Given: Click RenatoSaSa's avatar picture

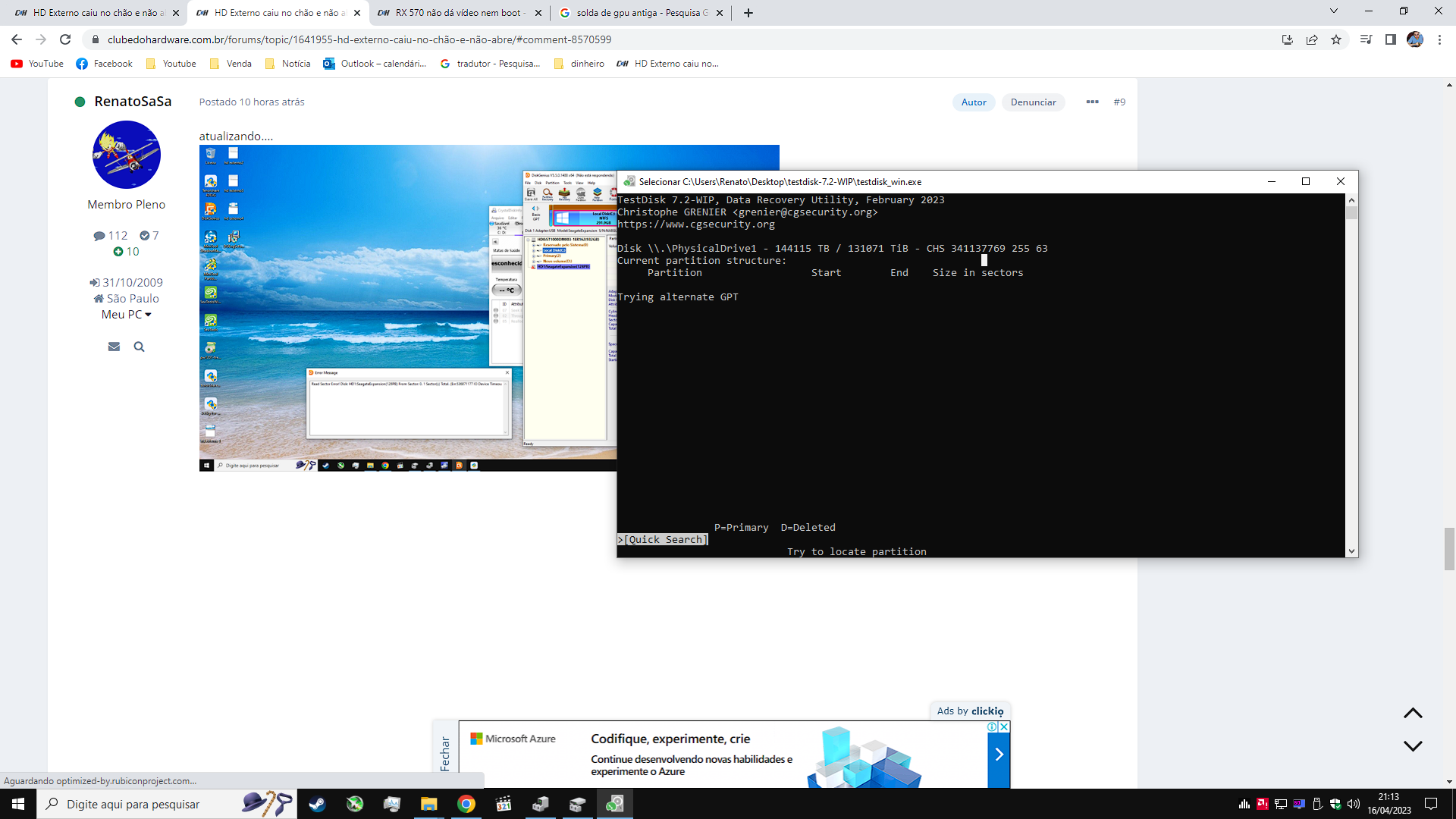Looking at the screenshot, I should pyautogui.click(x=127, y=155).
